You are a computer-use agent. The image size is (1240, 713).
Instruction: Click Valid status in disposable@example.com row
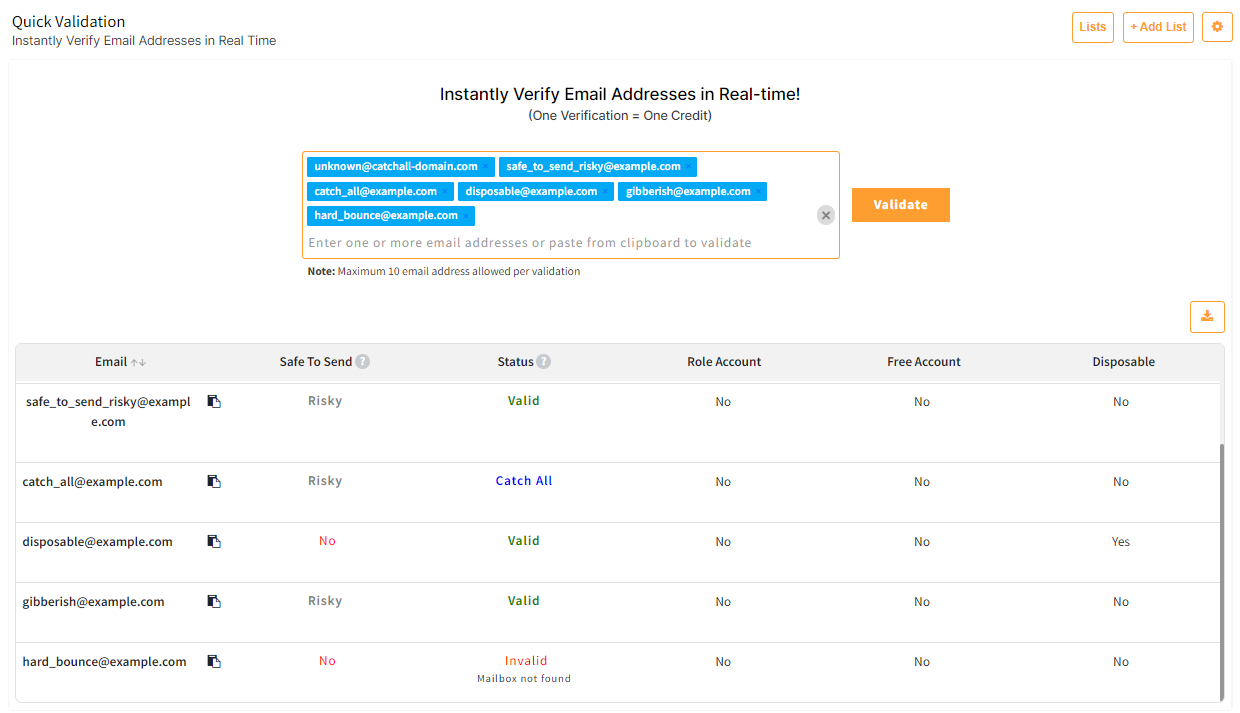(524, 541)
